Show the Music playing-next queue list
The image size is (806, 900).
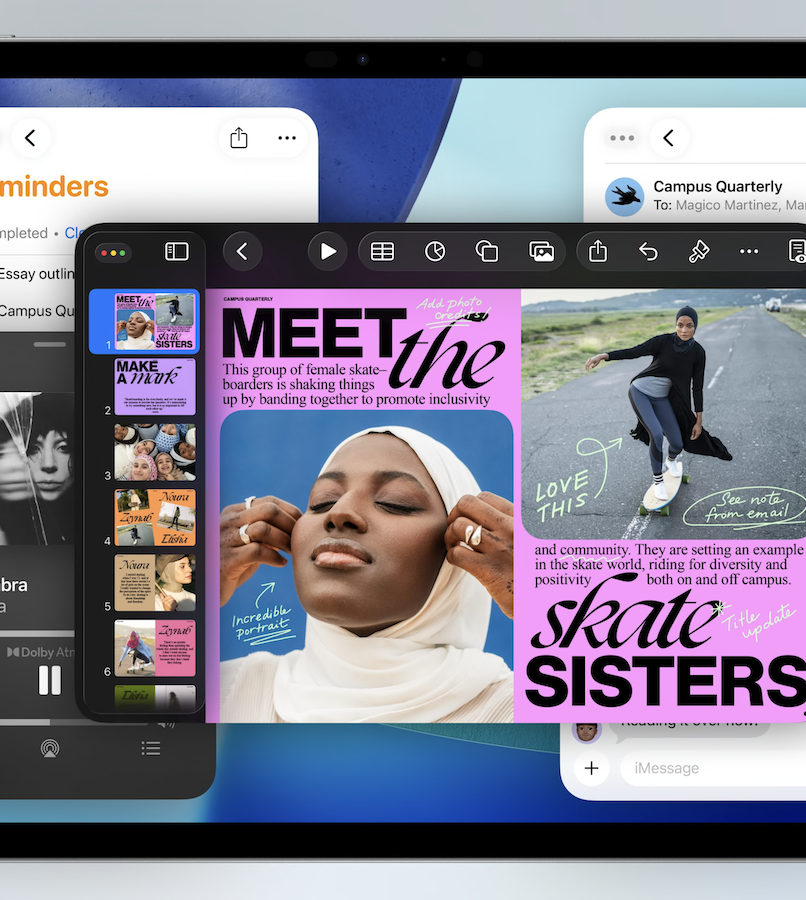pyautogui.click(x=151, y=748)
